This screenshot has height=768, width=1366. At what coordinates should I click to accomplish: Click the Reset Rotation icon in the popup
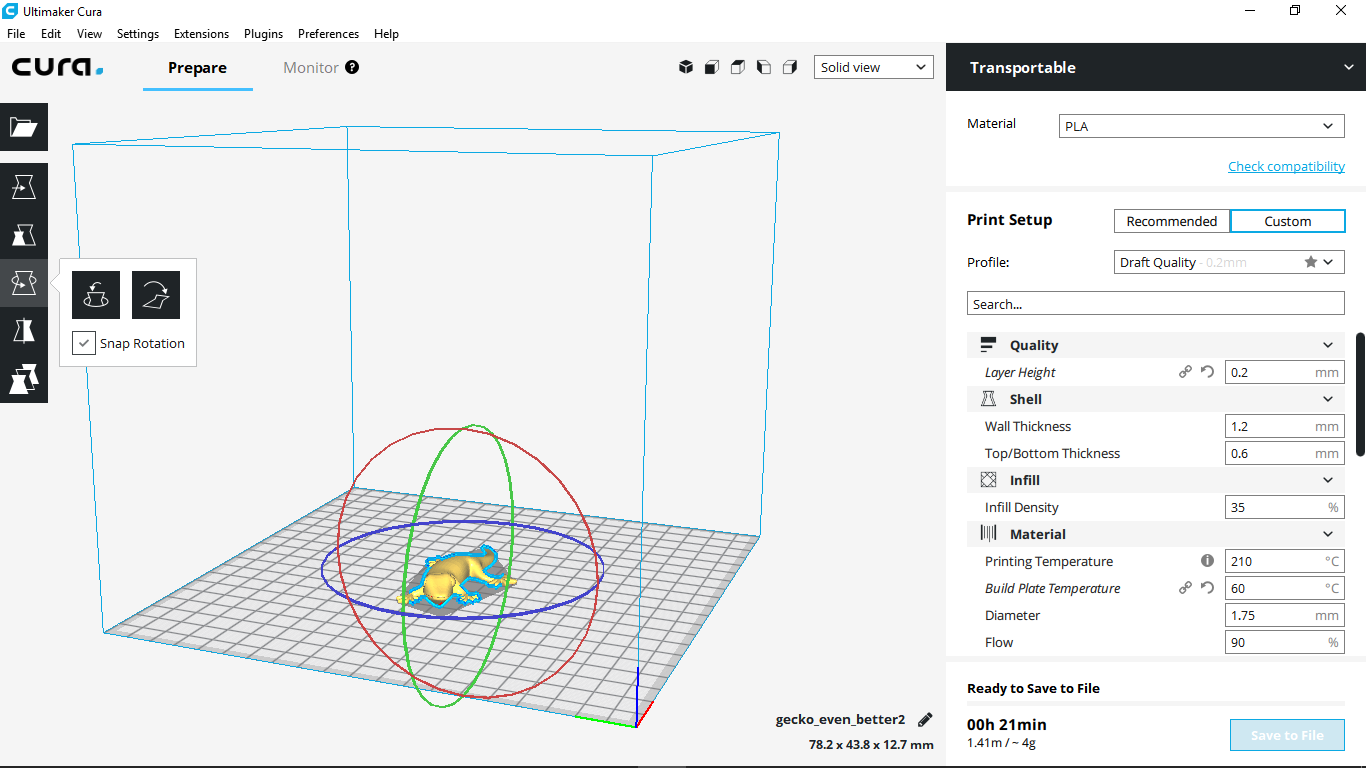(95, 294)
